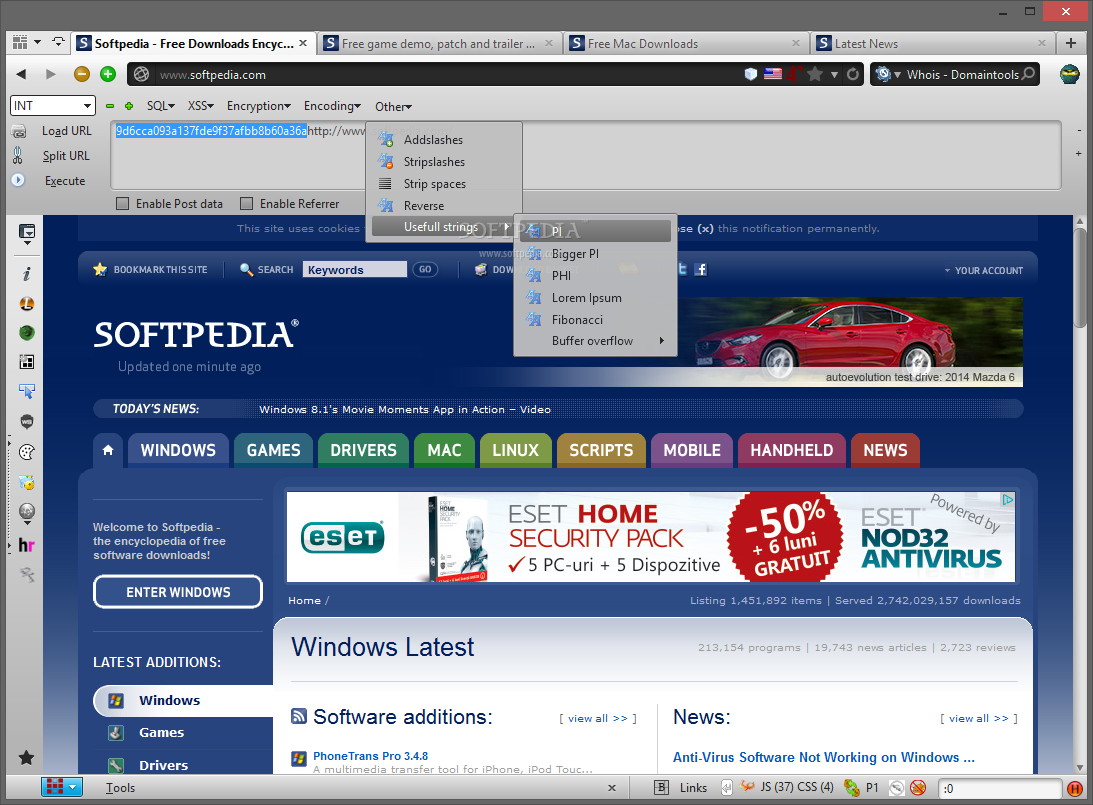Click the GO search button
1093x805 pixels.
(425, 269)
